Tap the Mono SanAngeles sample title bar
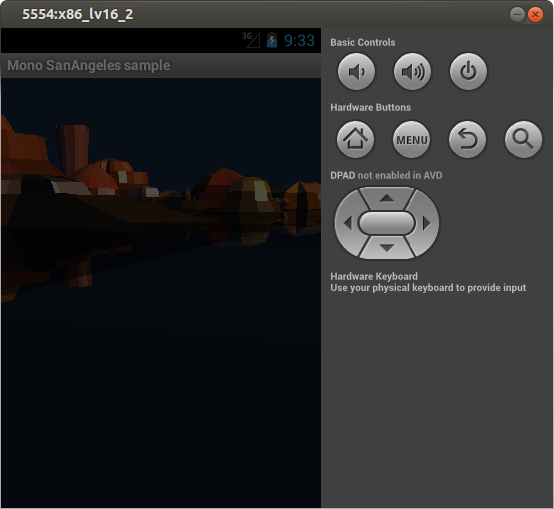This screenshot has width=554, height=509. 161,65
